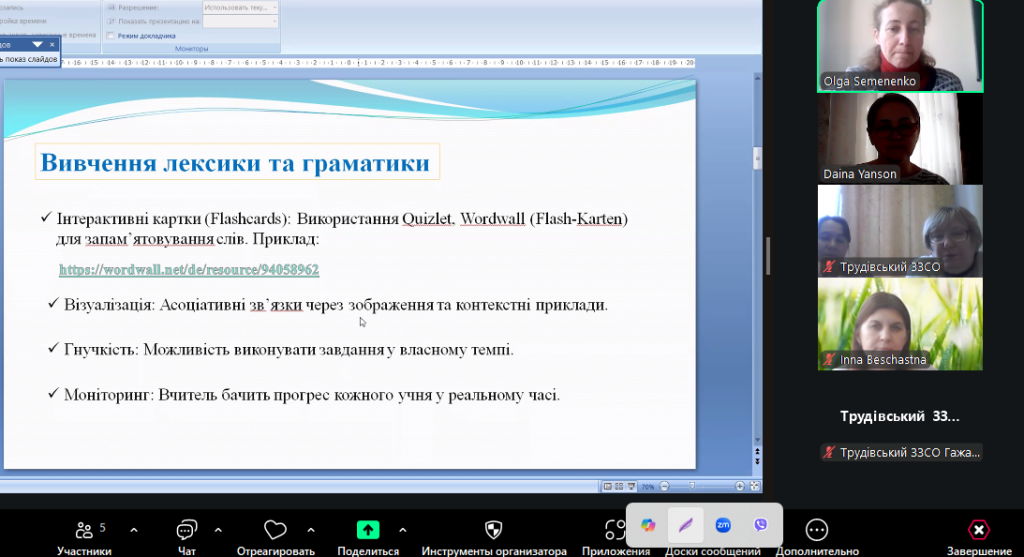This screenshot has width=1024, height=557.
Task: Open the Дополнительно three-dots menu
Action: pos(817,530)
